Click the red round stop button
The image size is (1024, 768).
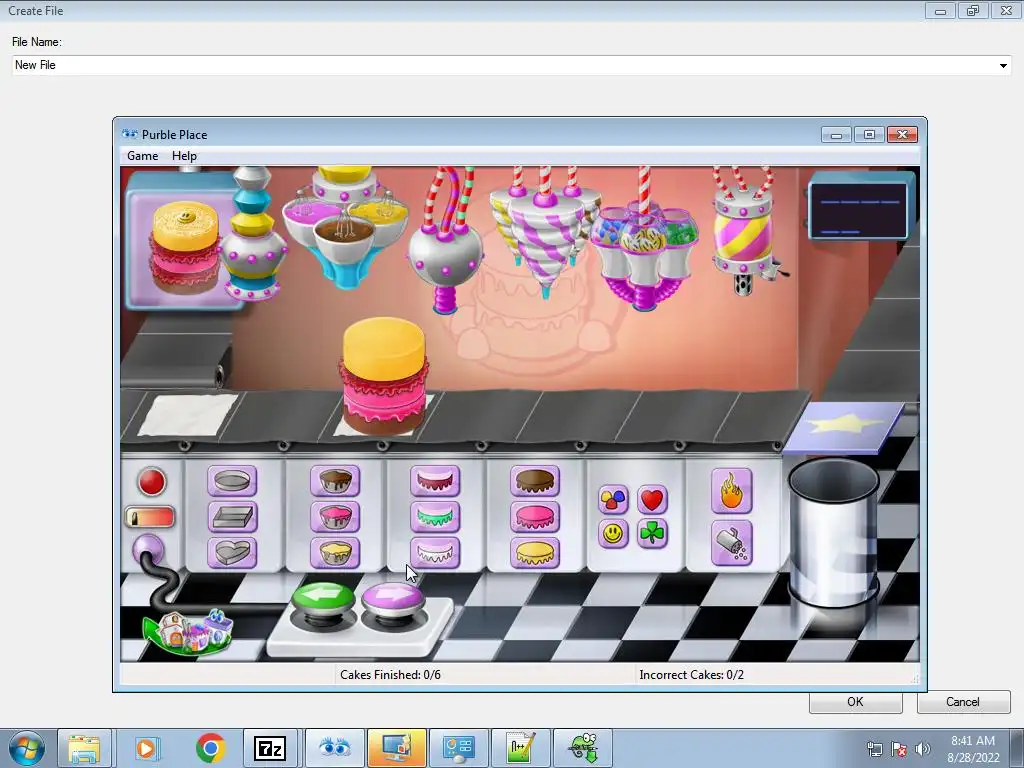tap(152, 482)
